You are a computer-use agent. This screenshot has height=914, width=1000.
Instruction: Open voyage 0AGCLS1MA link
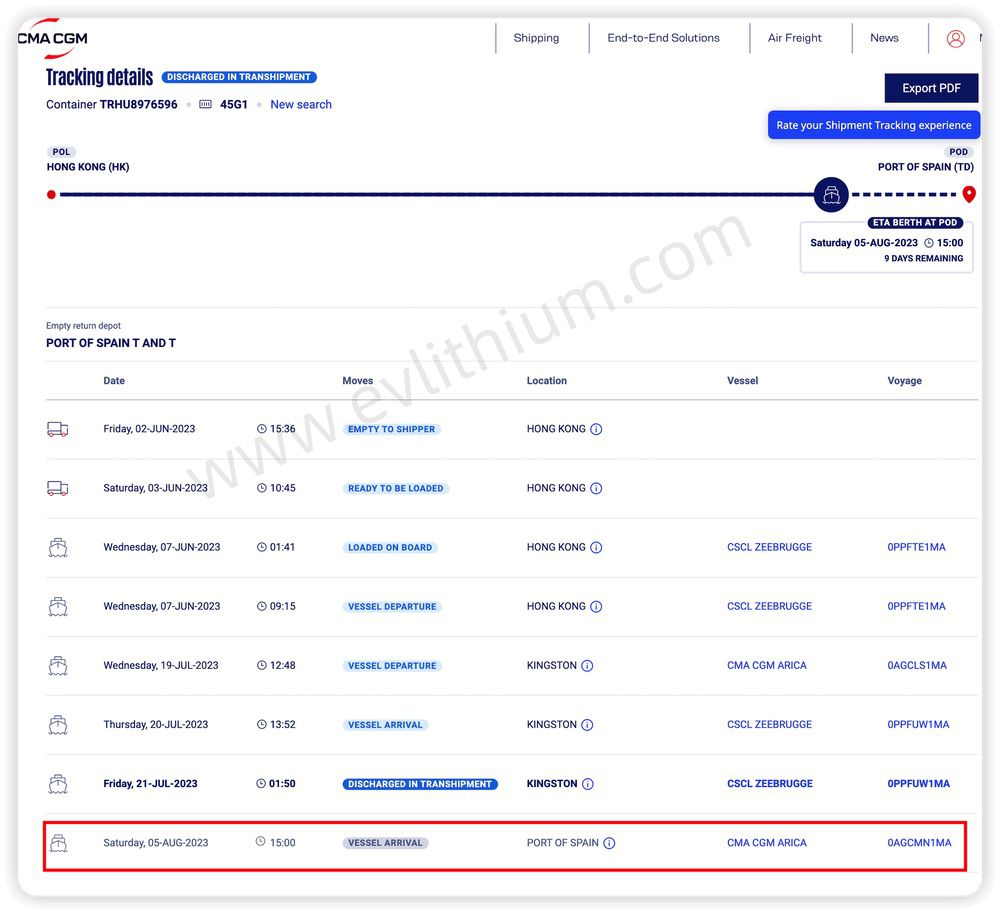917,665
